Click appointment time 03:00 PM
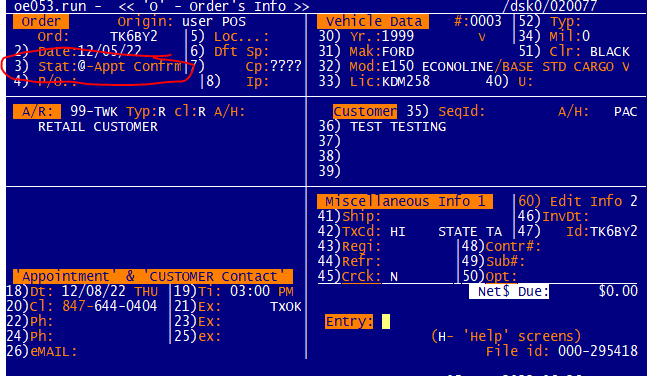This screenshot has width=648, height=376. (261, 292)
